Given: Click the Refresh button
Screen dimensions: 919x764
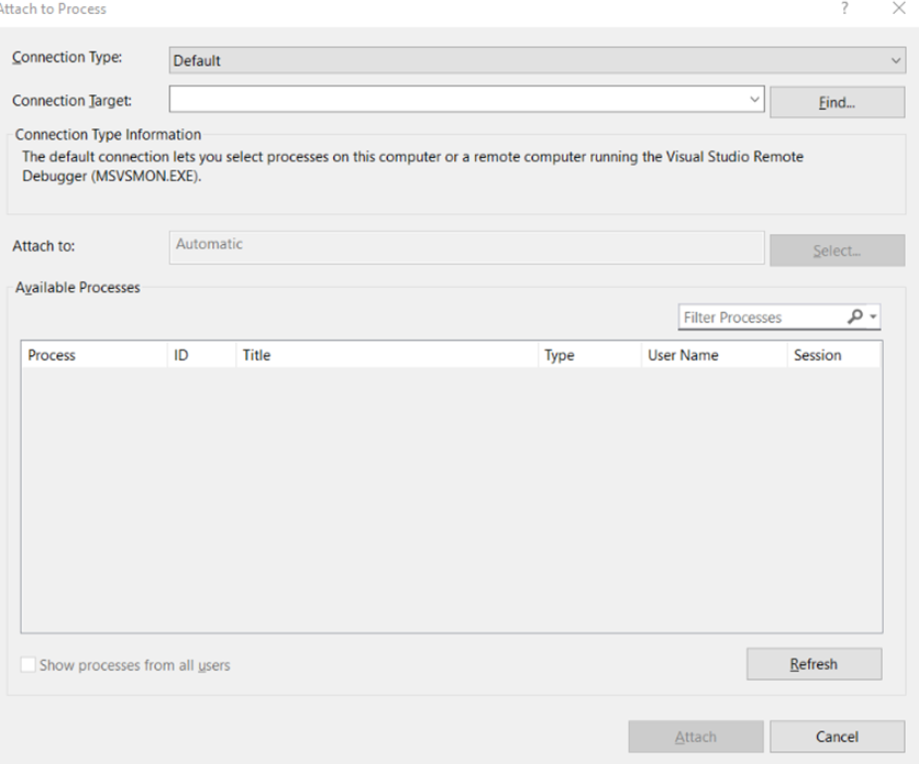Looking at the screenshot, I should pyautogui.click(x=814, y=664).
